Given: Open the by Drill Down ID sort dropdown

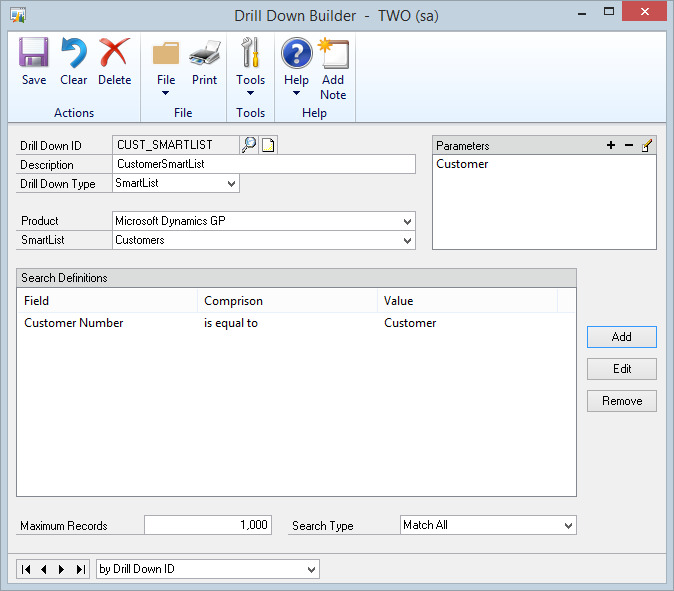Looking at the screenshot, I should pyautogui.click(x=312, y=570).
